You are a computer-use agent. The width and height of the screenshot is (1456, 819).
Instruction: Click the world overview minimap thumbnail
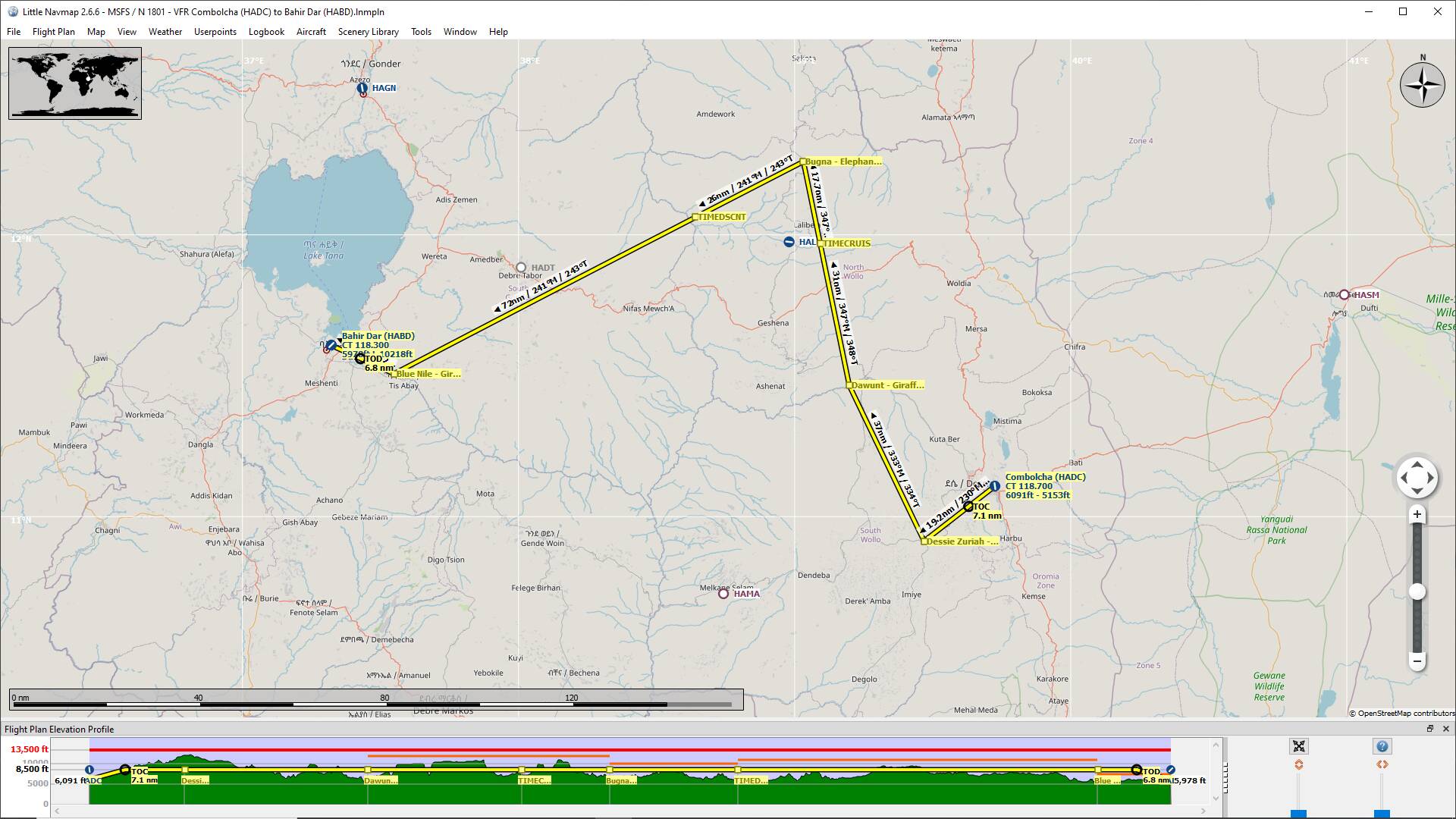click(x=74, y=83)
